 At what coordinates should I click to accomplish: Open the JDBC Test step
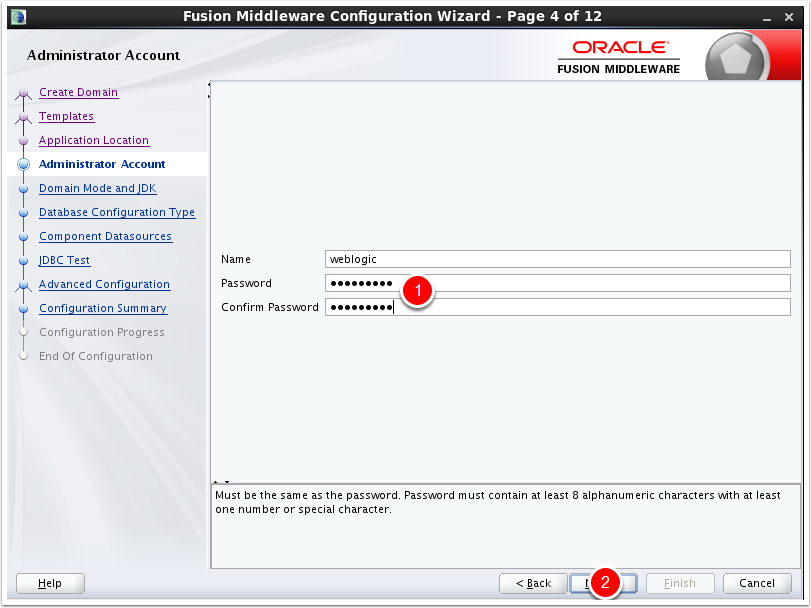(x=64, y=260)
